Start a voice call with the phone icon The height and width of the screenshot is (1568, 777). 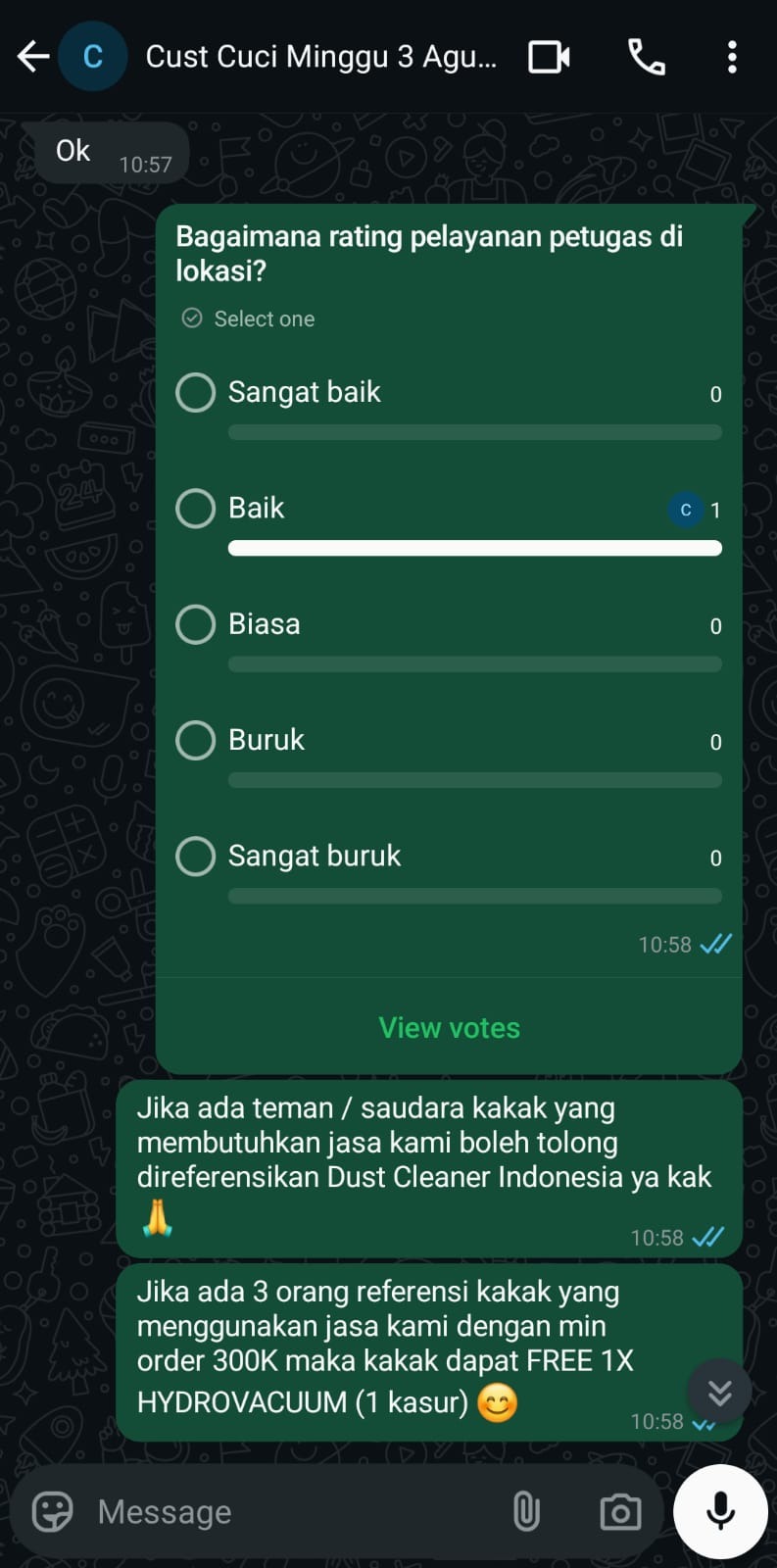click(646, 57)
